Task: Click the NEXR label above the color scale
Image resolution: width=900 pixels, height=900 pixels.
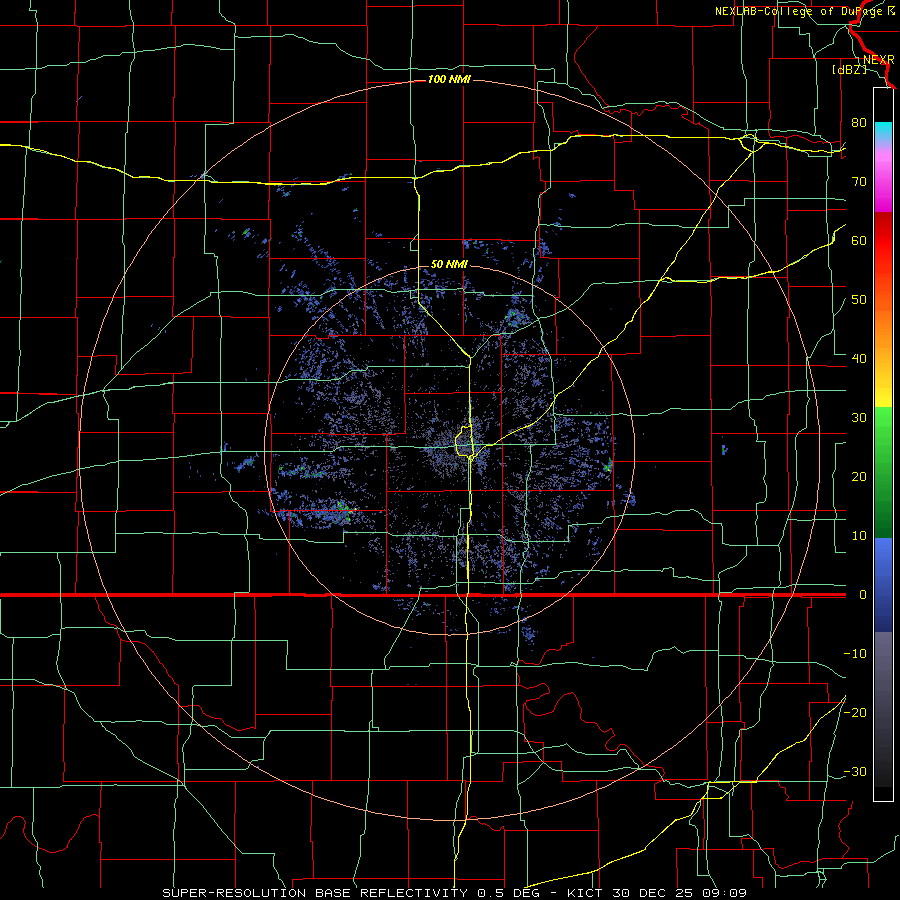Action: [x=878, y=60]
